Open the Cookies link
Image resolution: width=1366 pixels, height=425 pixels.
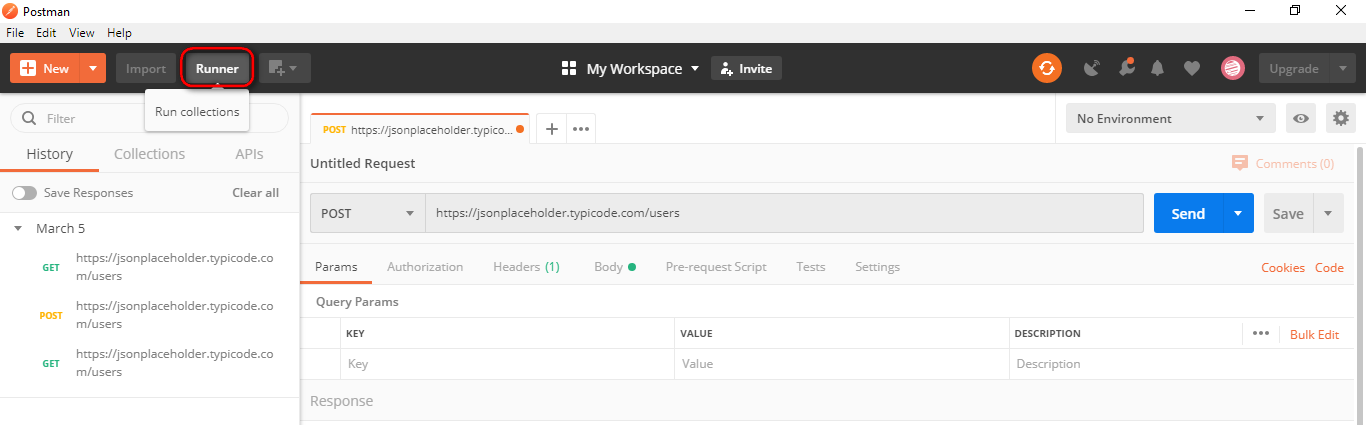[1283, 267]
